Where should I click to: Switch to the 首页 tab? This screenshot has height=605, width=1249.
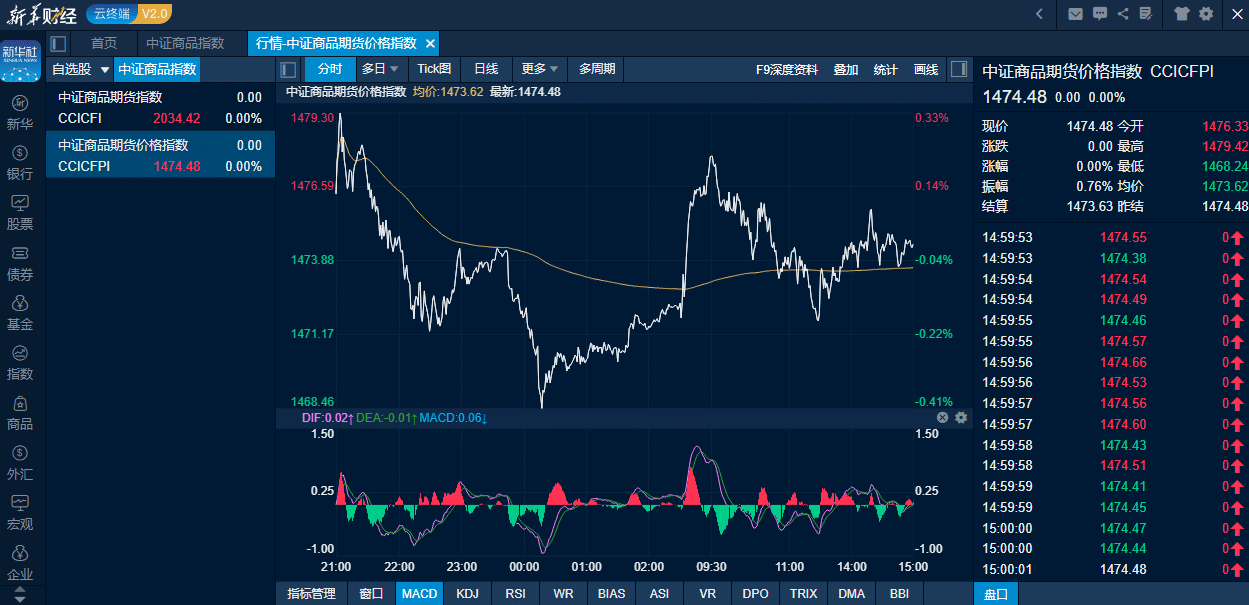click(x=104, y=43)
